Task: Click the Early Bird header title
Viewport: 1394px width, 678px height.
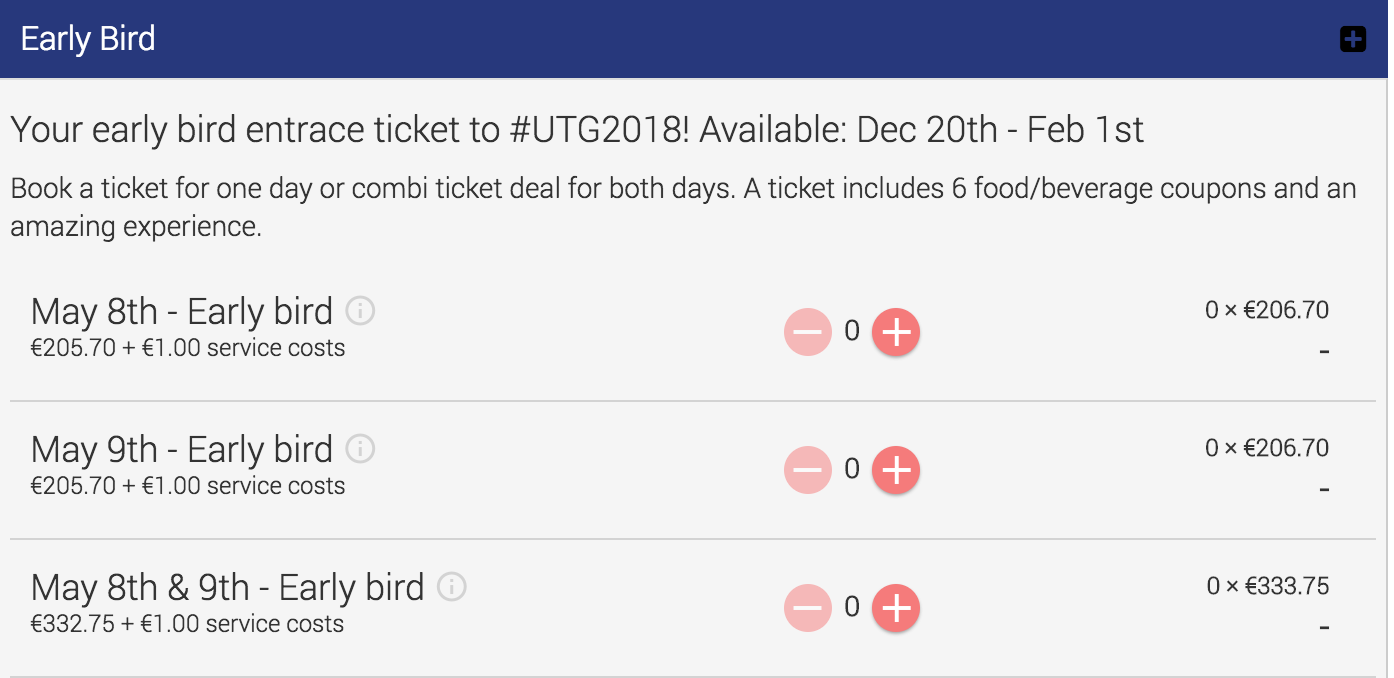Action: point(88,40)
